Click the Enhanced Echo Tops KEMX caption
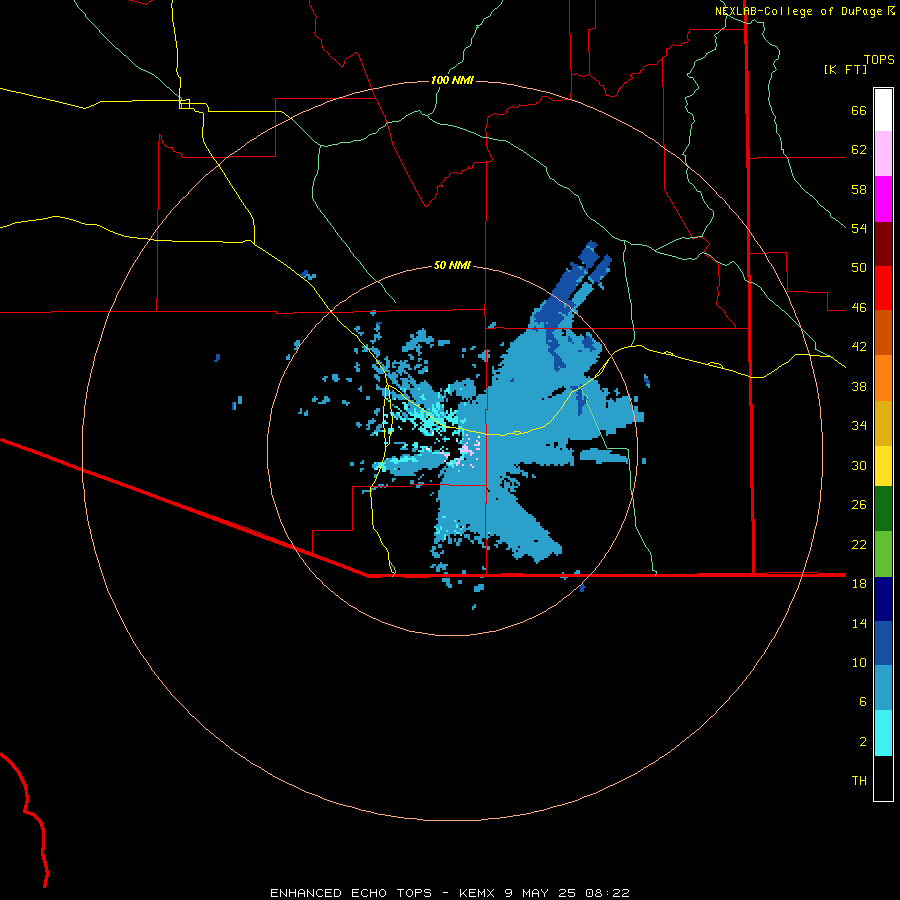The width and height of the screenshot is (900, 900). pyautogui.click(x=450, y=893)
